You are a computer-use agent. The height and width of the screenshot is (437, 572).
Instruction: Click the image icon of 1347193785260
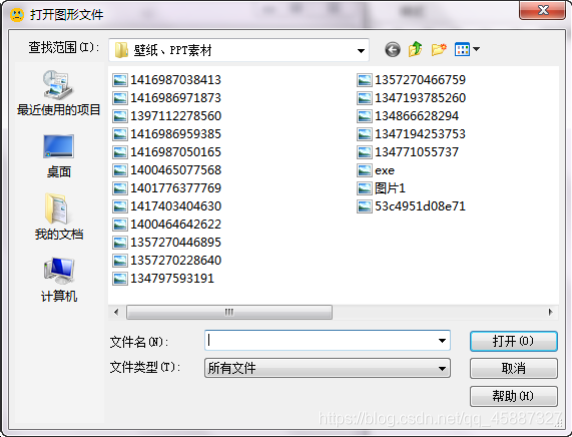[364, 98]
